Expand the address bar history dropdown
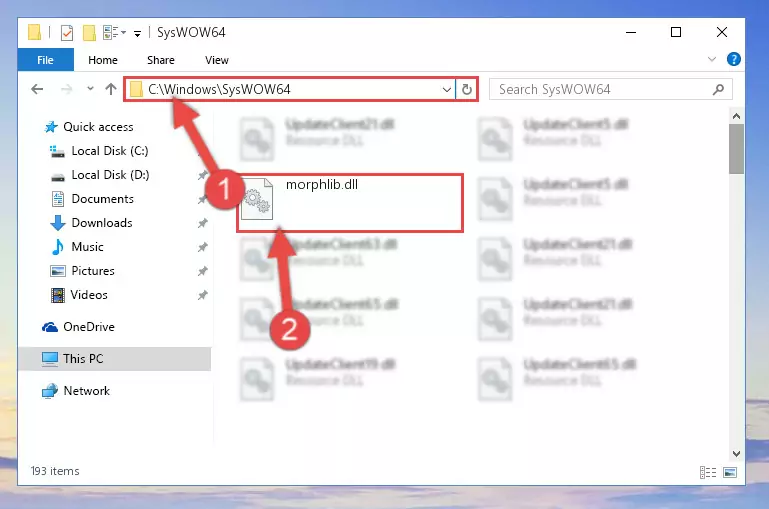 (446, 90)
